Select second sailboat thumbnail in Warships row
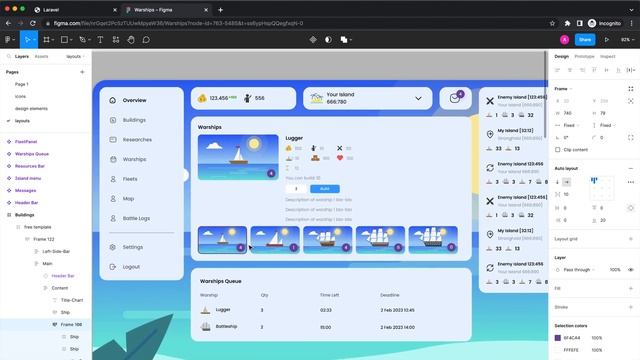 point(275,240)
